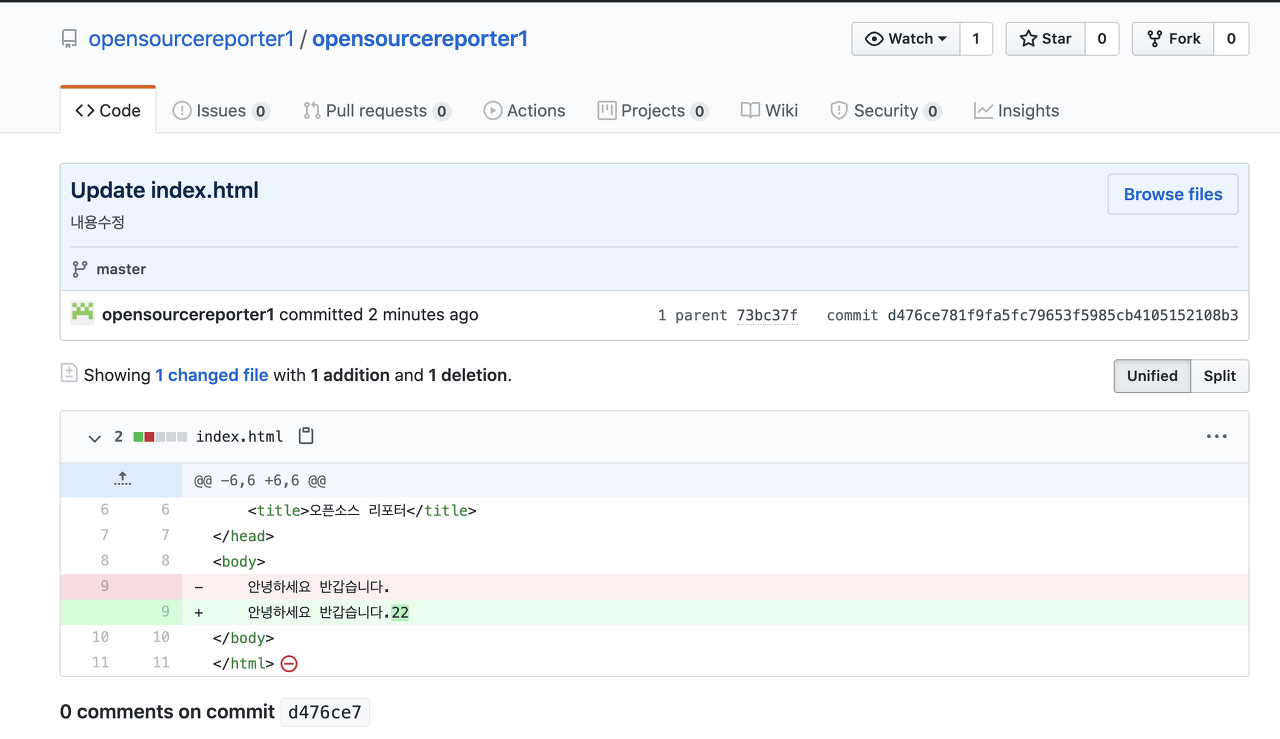Click the repository book icon
This screenshot has height=739, width=1280.
pos(69,39)
